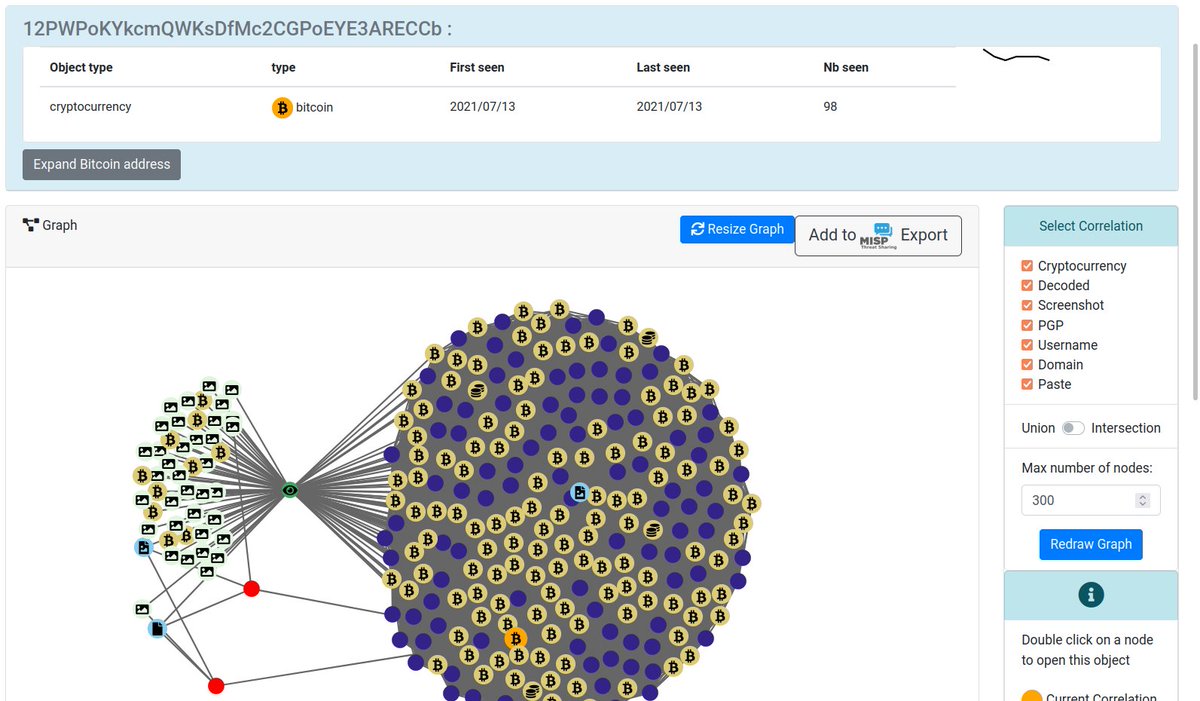The height and width of the screenshot is (701, 1200).
Task: Click the info circle icon in the side panel
Action: tap(1091, 595)
